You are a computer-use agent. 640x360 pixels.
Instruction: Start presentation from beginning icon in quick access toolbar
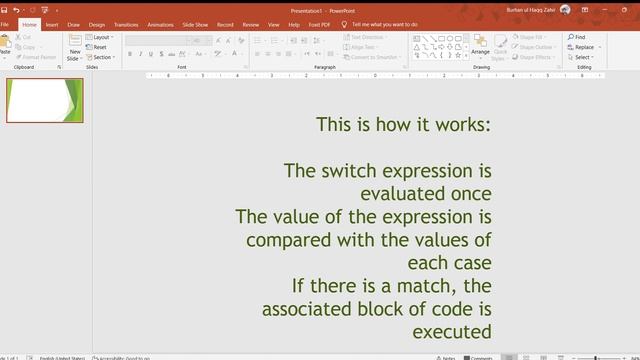44,10
